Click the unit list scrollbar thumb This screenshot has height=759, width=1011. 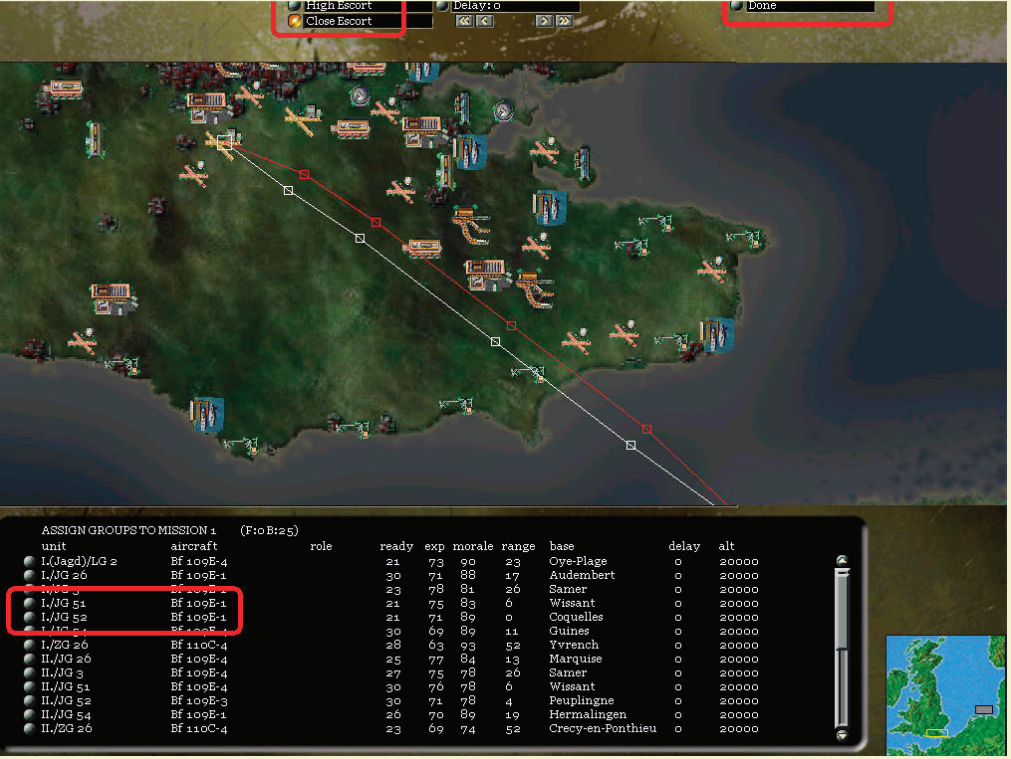[x=841, y=608]
